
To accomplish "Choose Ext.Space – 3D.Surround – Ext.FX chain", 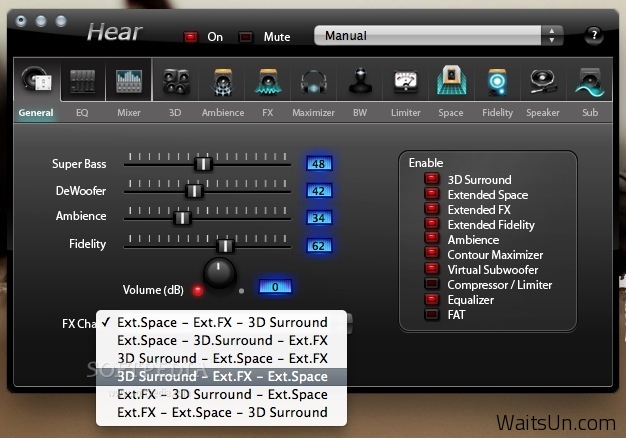I will 222,340.
